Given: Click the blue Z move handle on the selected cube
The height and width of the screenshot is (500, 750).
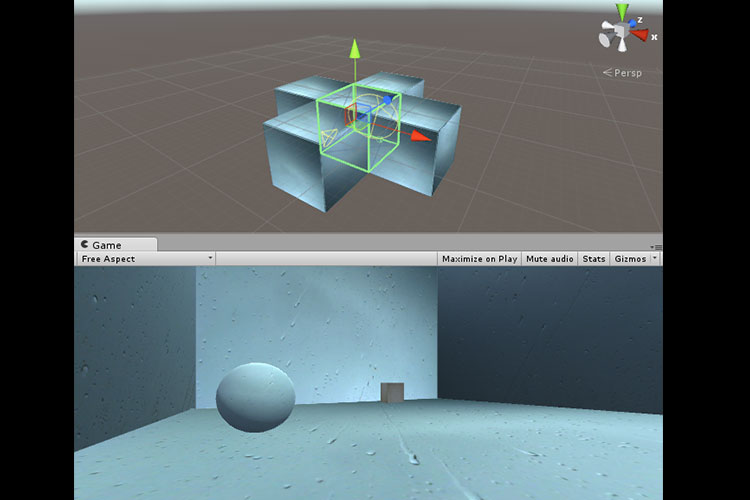Looking at the screenshot, I should click(387, 102).
